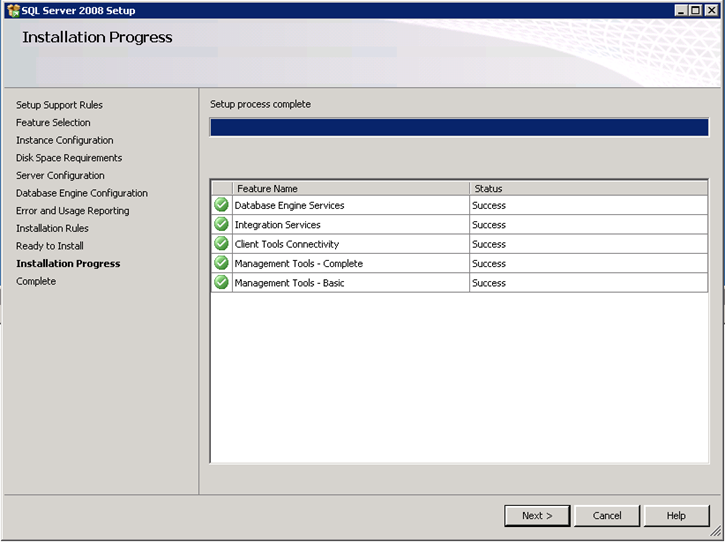Screen dimensions: 725x542
Task: Select the Setup Support Rules step
Action: [59, 105]
